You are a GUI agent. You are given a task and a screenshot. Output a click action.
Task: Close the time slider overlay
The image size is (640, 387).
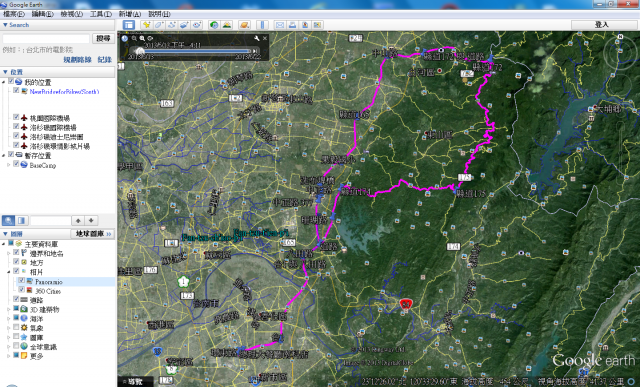tap(265, 38)
